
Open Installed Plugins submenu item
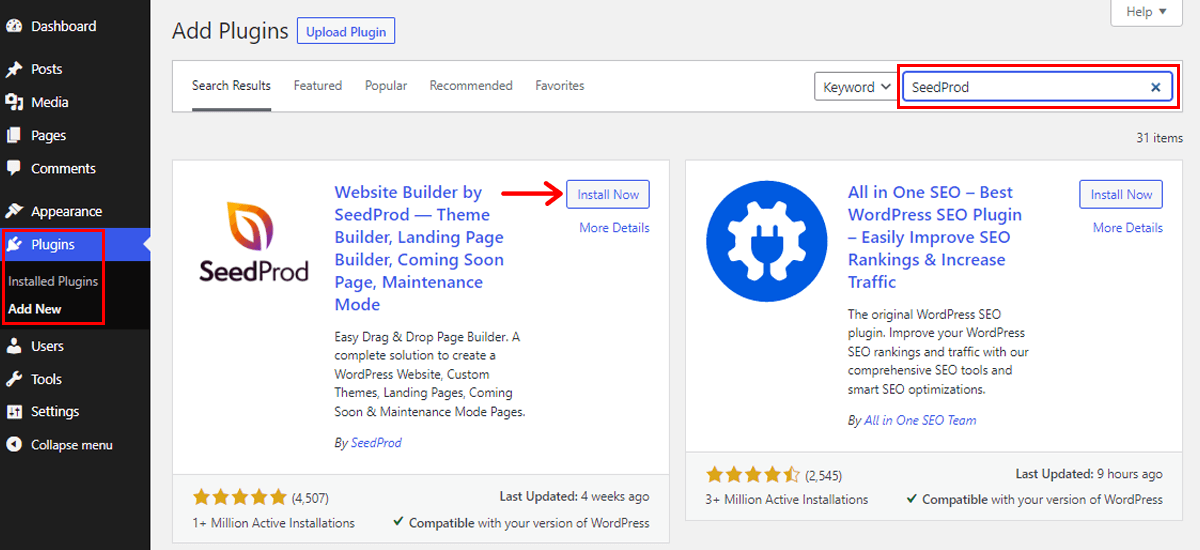point(53,281)
